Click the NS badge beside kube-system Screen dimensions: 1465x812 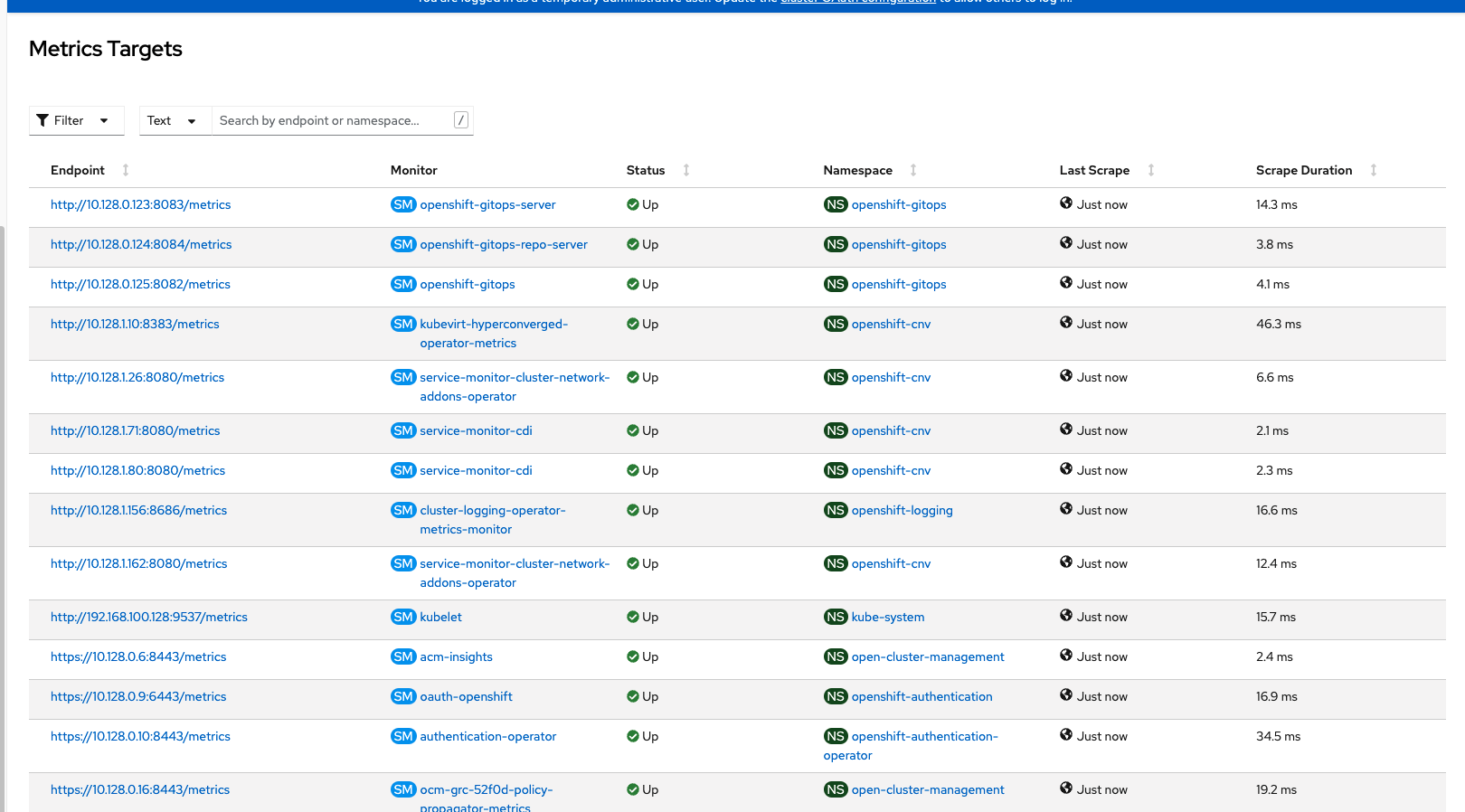(x=836, y=617)
